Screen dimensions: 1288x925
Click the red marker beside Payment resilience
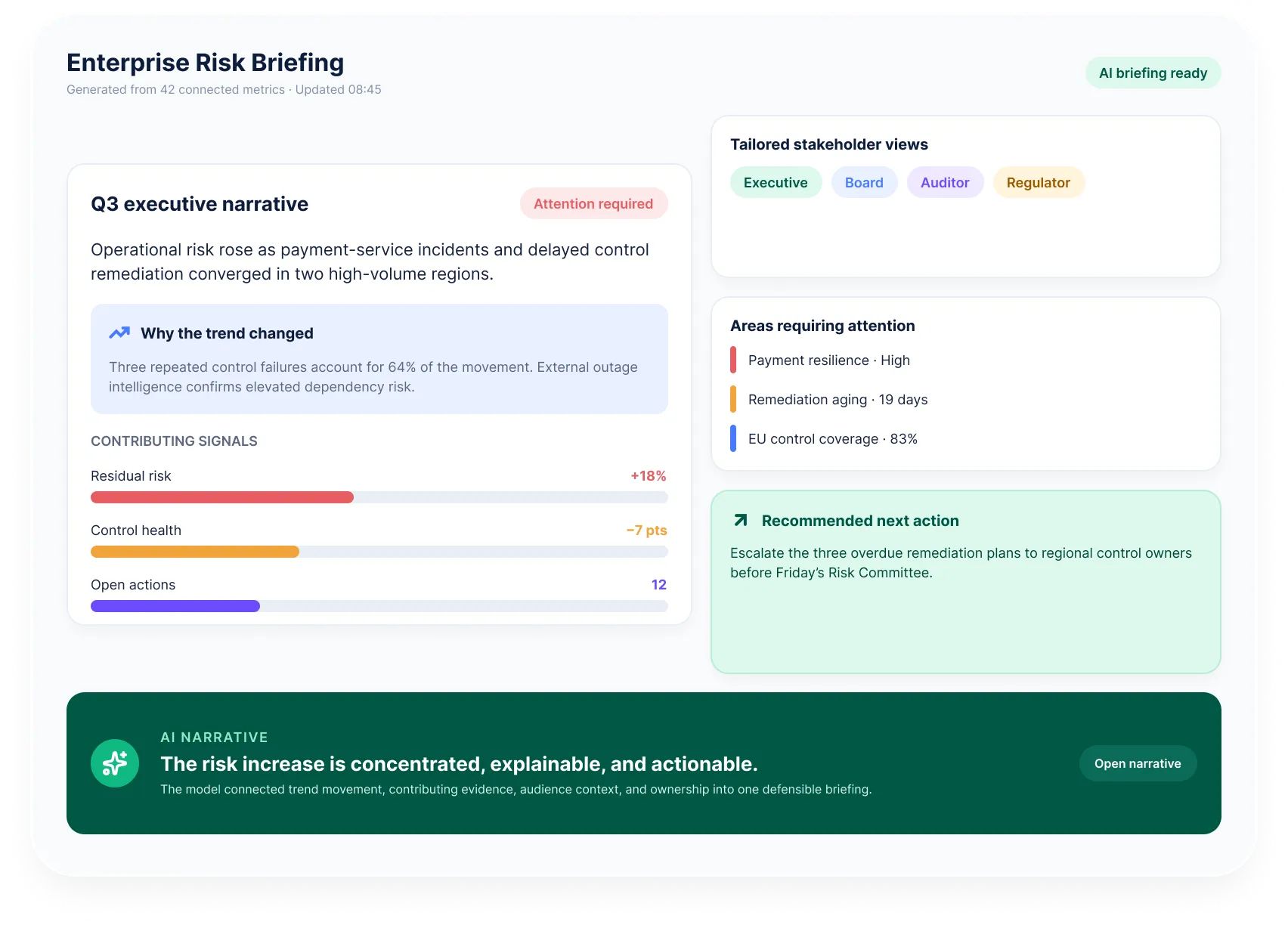[x=733, y=360]
